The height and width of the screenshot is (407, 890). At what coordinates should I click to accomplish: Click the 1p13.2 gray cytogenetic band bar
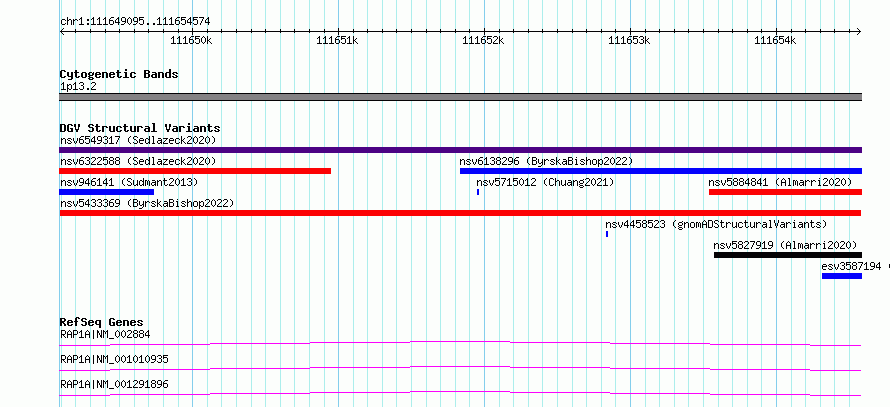point(460,97)
